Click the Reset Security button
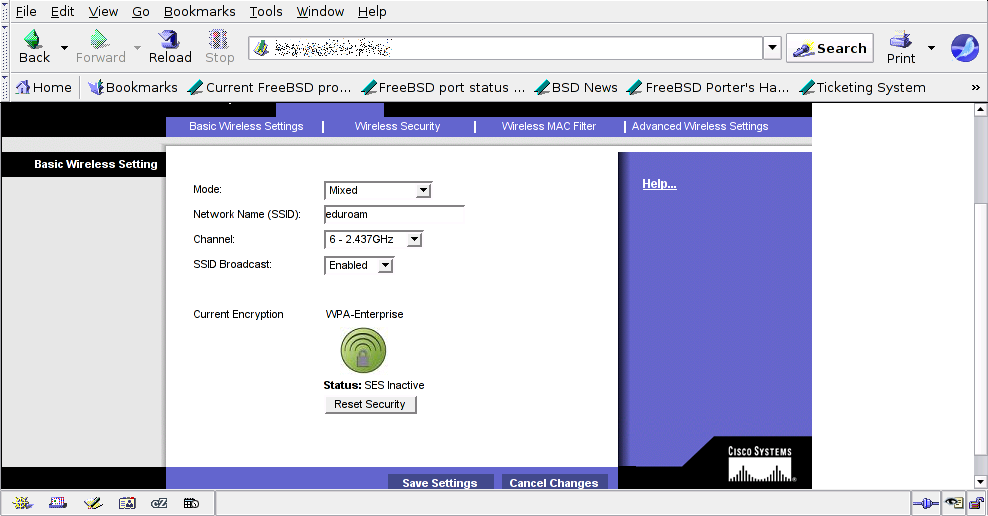 [370, 405]
